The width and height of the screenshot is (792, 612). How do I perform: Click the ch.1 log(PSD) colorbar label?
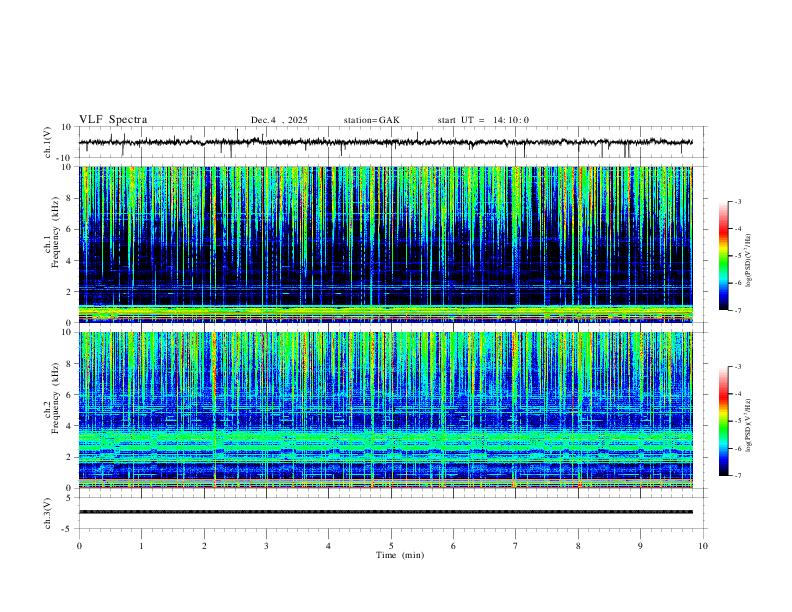749,261
